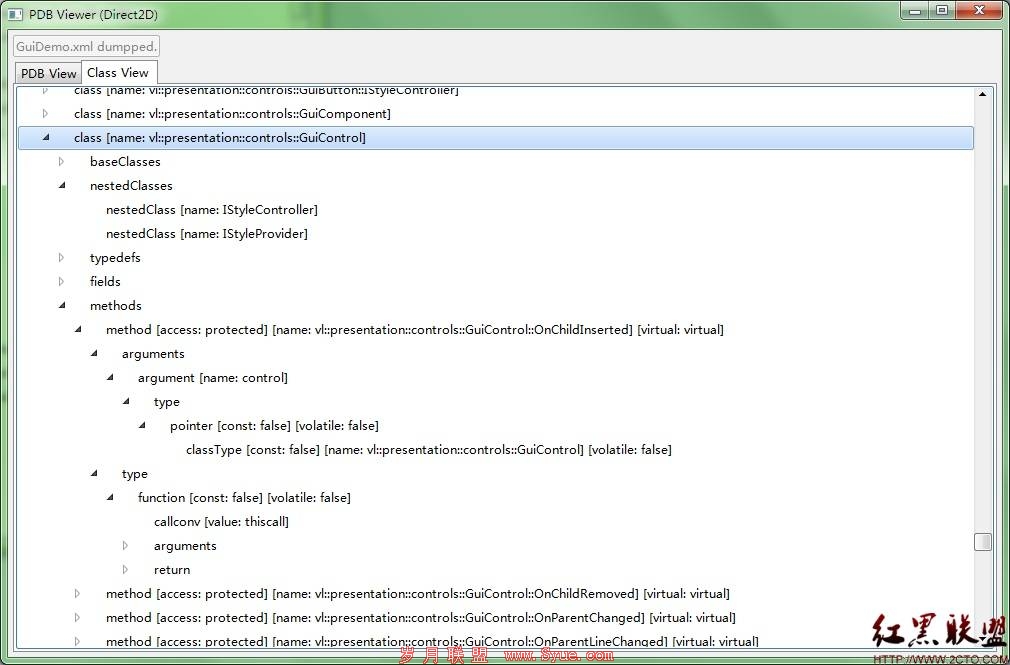This screenshot has width=1010, height=665.
Task: Collapse the OnChildInserted method arrow
Action: click(x=78, y=329)
